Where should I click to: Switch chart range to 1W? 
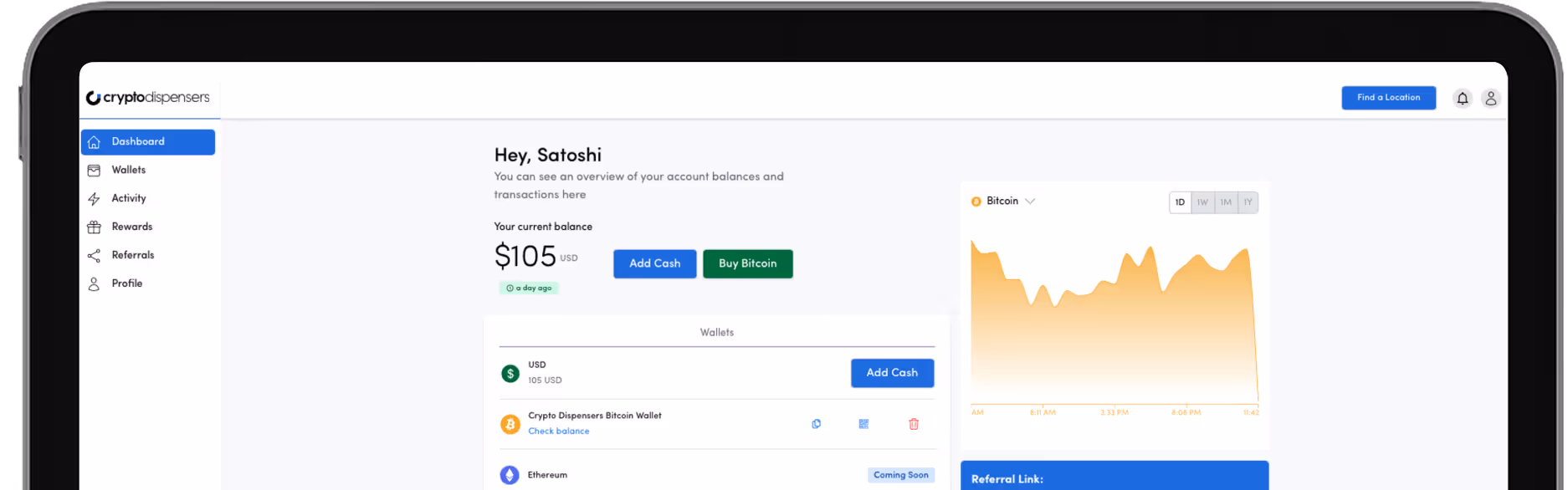1202,202
